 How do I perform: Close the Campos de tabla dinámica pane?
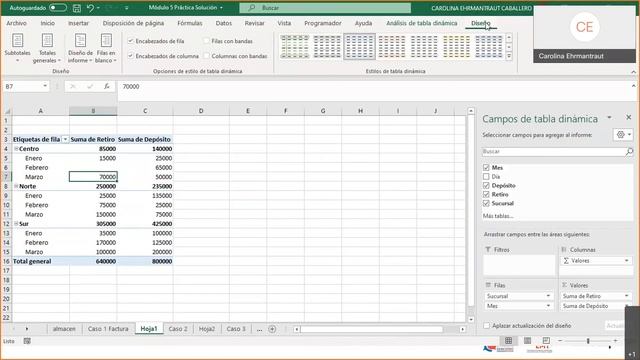[629, 118]
